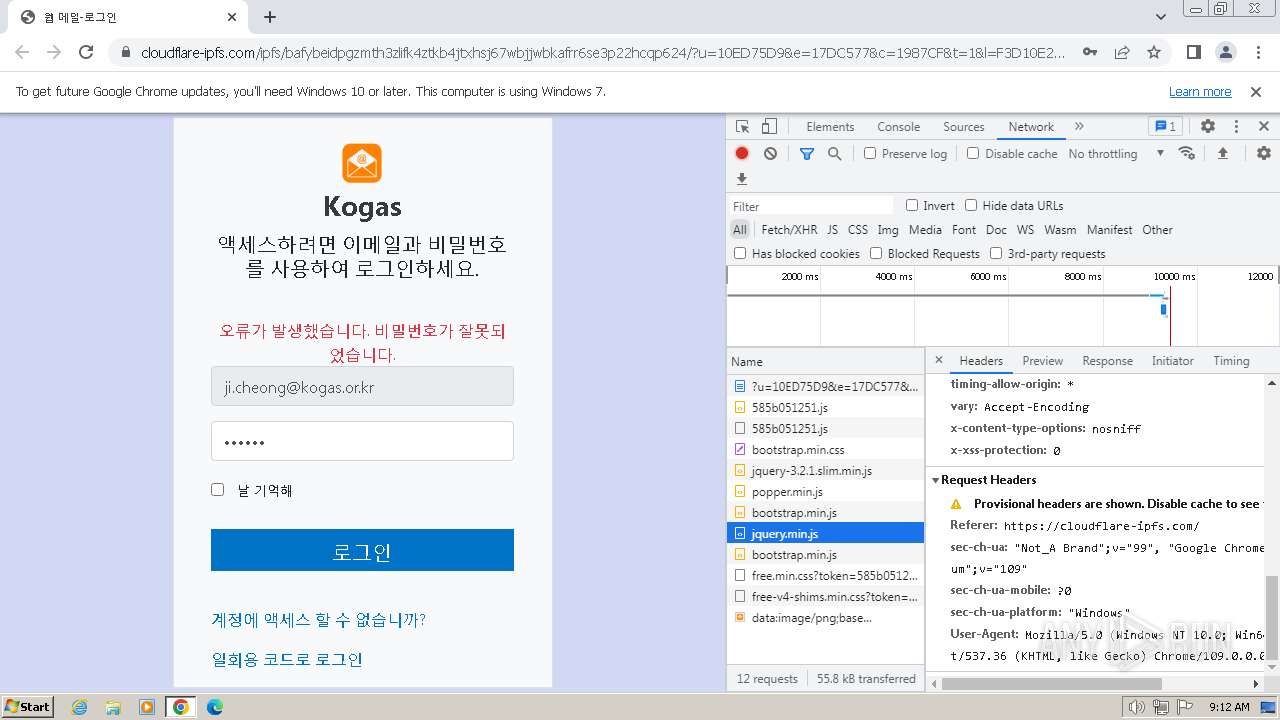The image size is (1280, 720).
Task: Stop recording network log red button
Action: pyautogui.click(x=742, y=153)
